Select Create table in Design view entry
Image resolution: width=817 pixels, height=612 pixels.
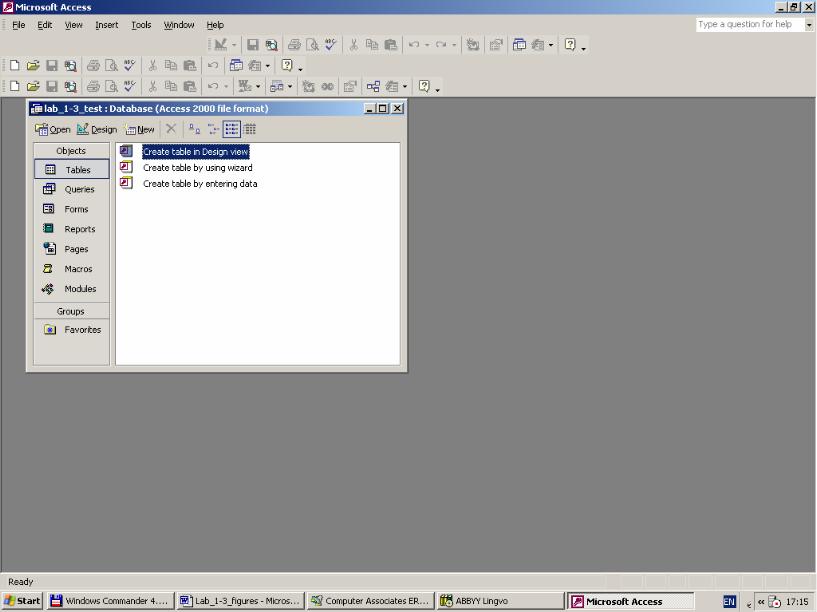click(x=196, y=152)
